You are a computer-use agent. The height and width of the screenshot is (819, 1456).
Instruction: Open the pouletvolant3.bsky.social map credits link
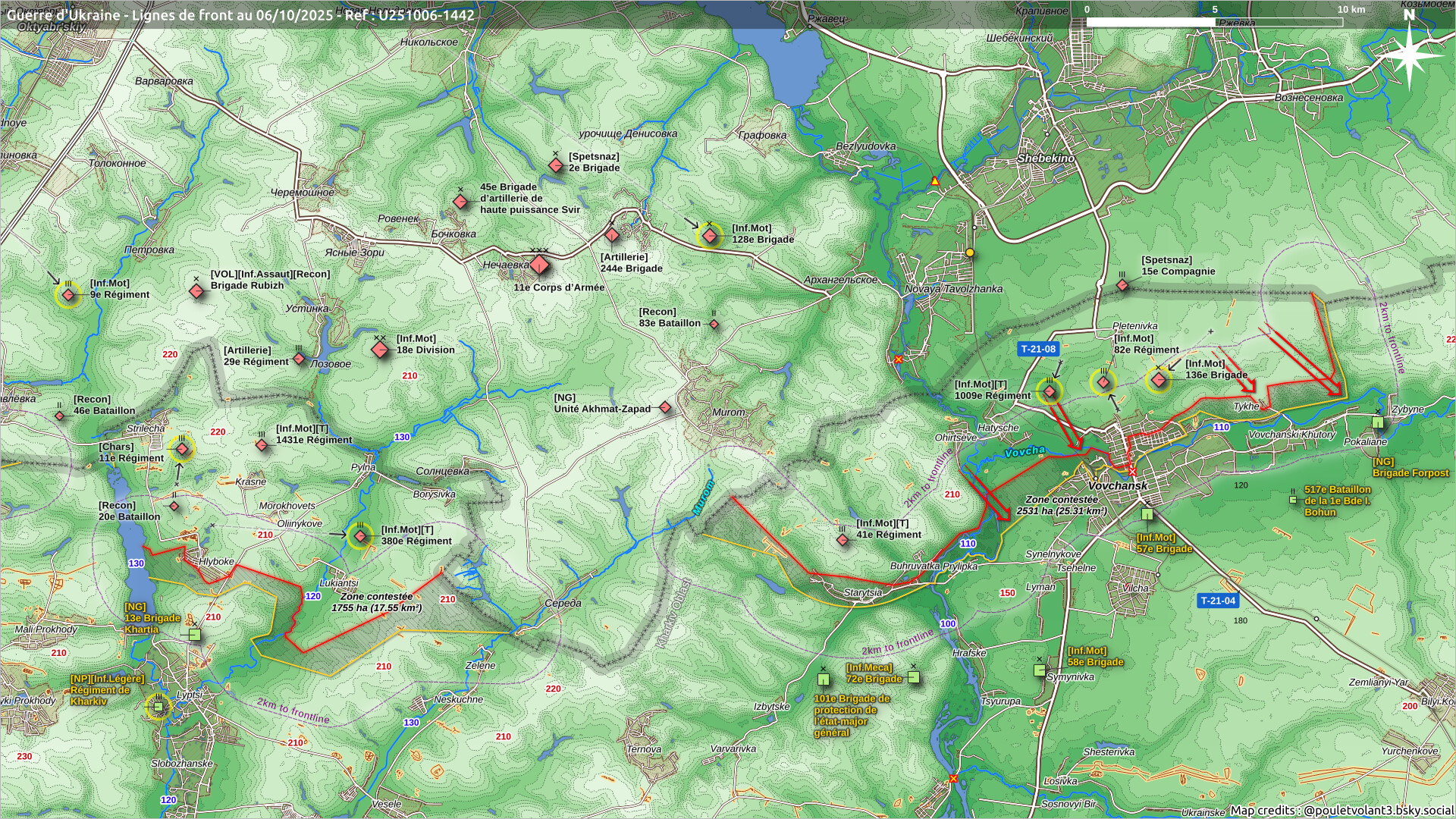click(x=1377, y=811)
